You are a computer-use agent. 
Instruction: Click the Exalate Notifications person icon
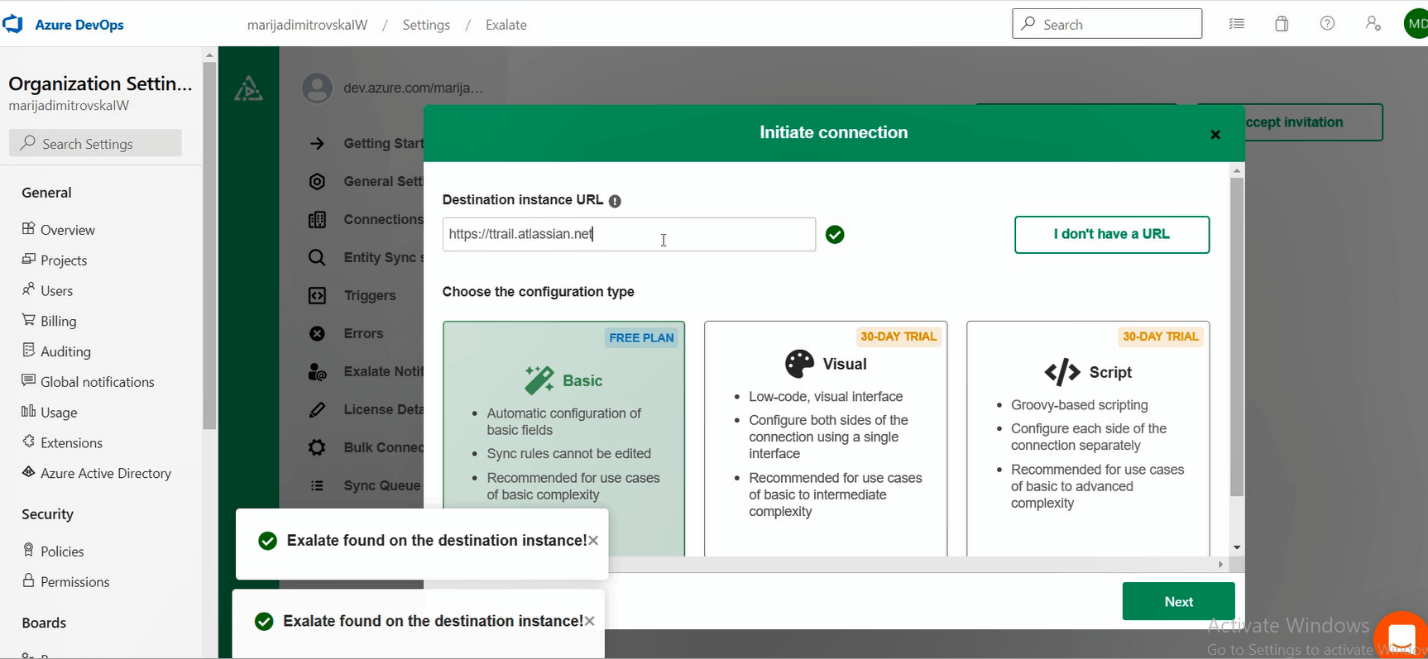pyautogui.click(x=317, y=371)
